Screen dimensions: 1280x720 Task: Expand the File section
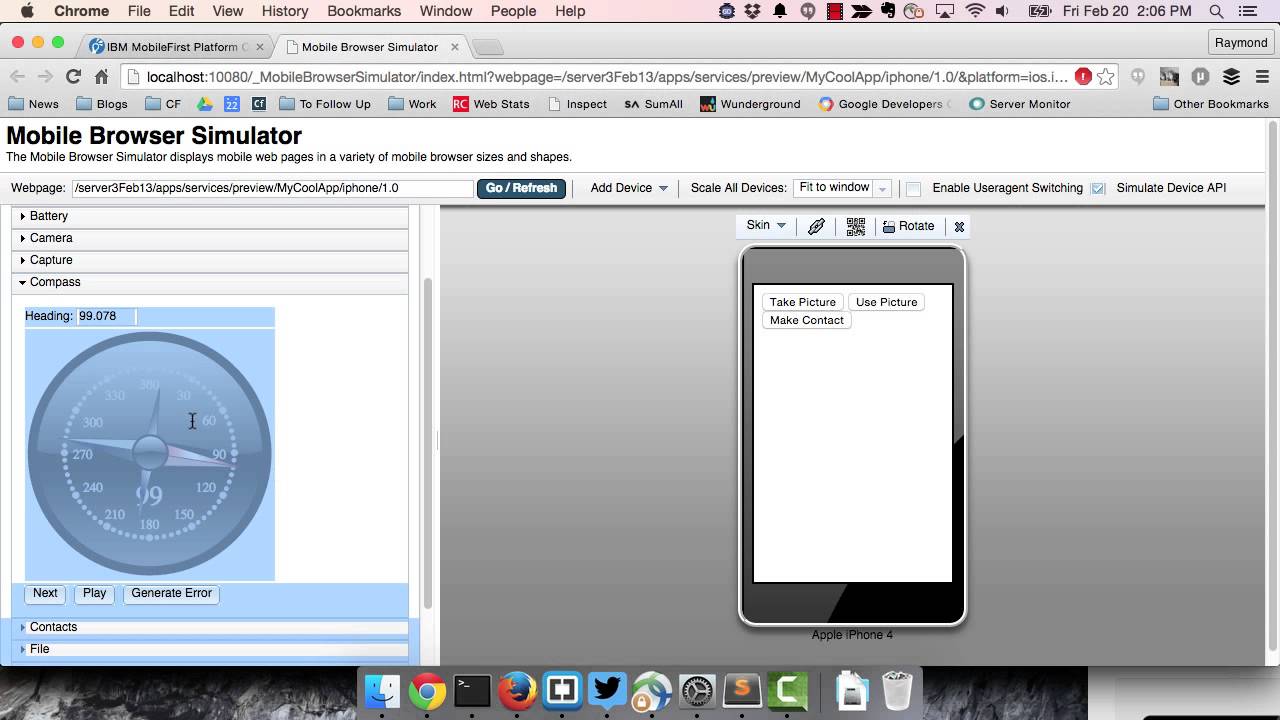pyautogui.click(x=210, y=649)
